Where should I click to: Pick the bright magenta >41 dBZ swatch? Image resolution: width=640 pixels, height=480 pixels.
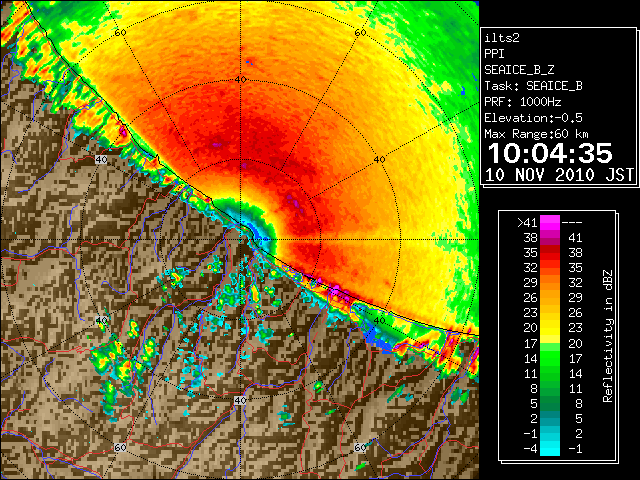click(x=550, y=223)
